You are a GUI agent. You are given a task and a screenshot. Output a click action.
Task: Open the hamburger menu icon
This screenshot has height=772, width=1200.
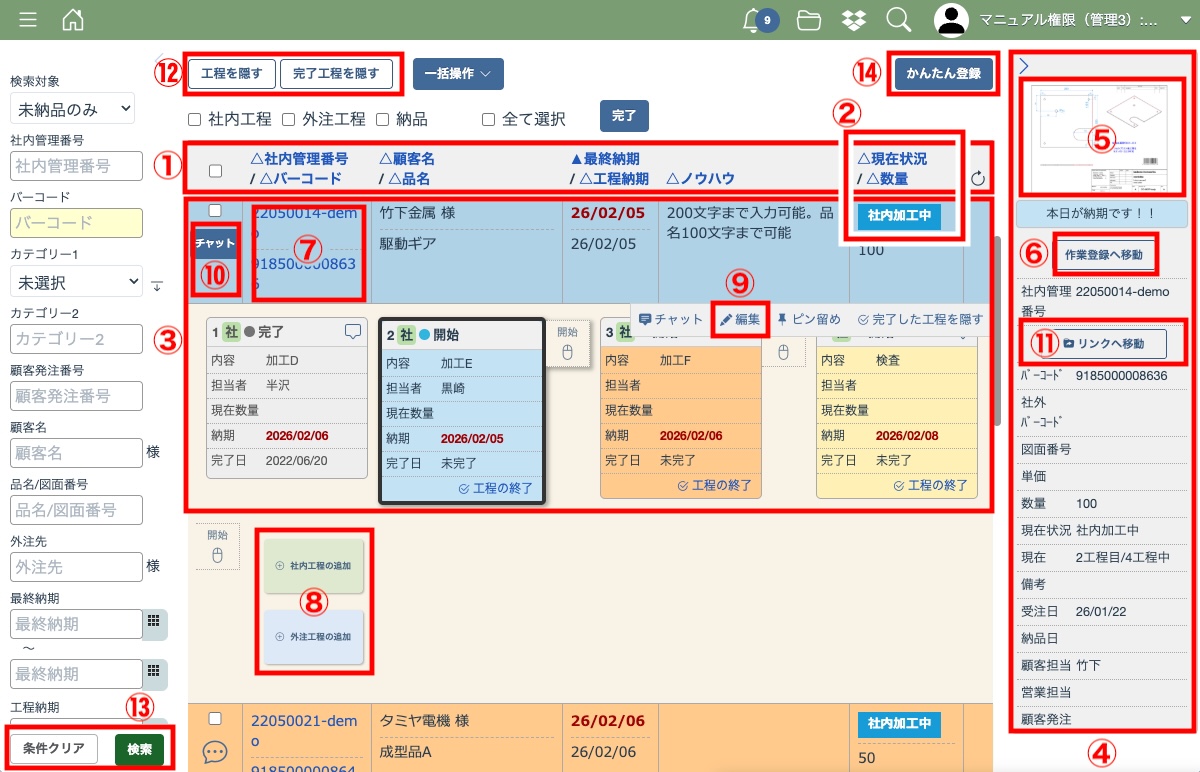coord(28,20)
